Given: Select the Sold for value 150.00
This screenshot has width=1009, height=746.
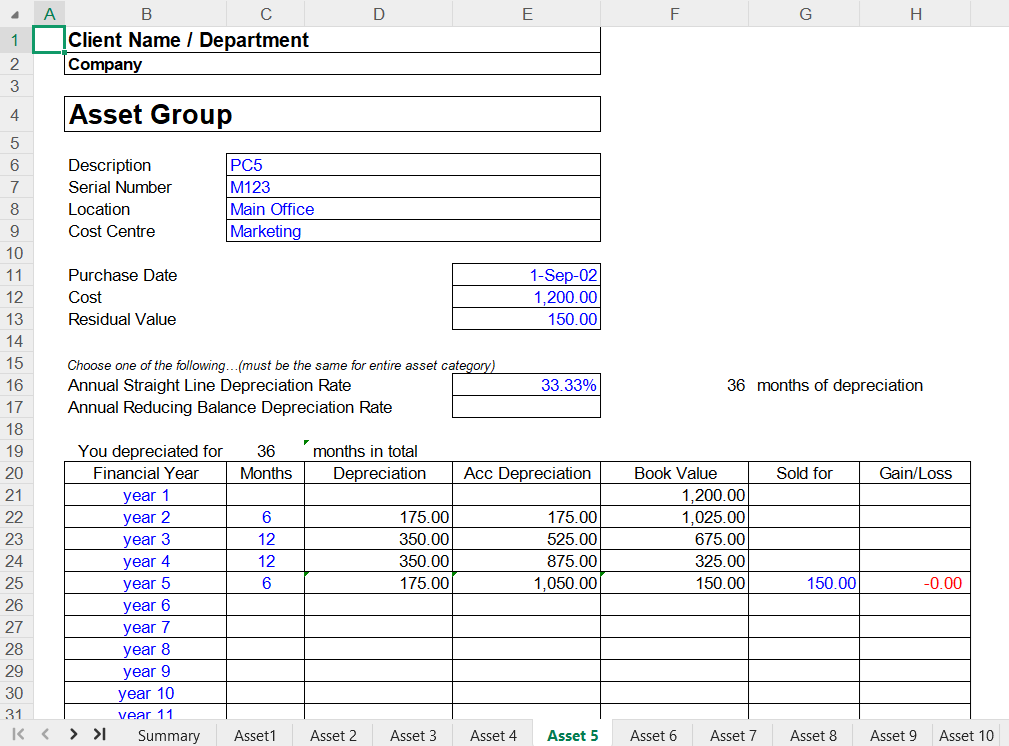Looking at the screenshot, I should pos(804,583).
